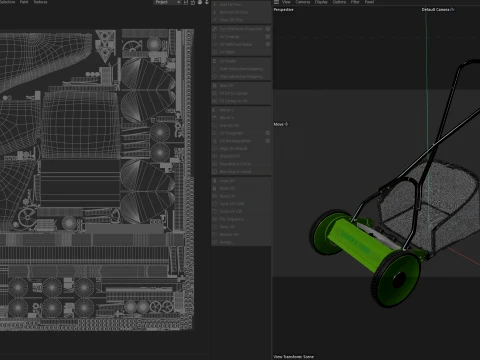Click the Paste UV command
The image size is (480, 360).
pyautogui.click(x=241, y=188)
